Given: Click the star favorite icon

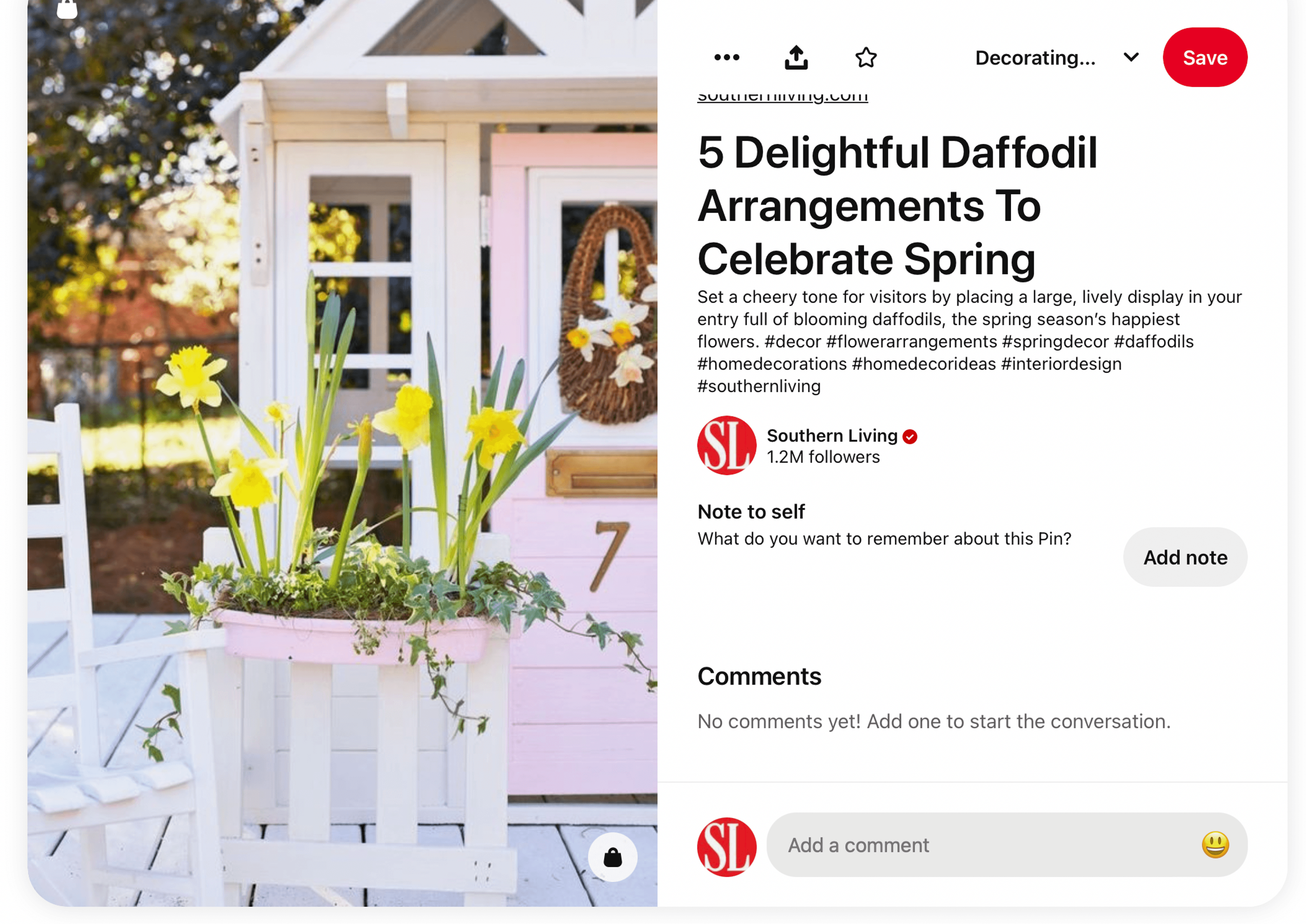Looking at the screenshot, I should pyautogui.click(x=866, y=57).
